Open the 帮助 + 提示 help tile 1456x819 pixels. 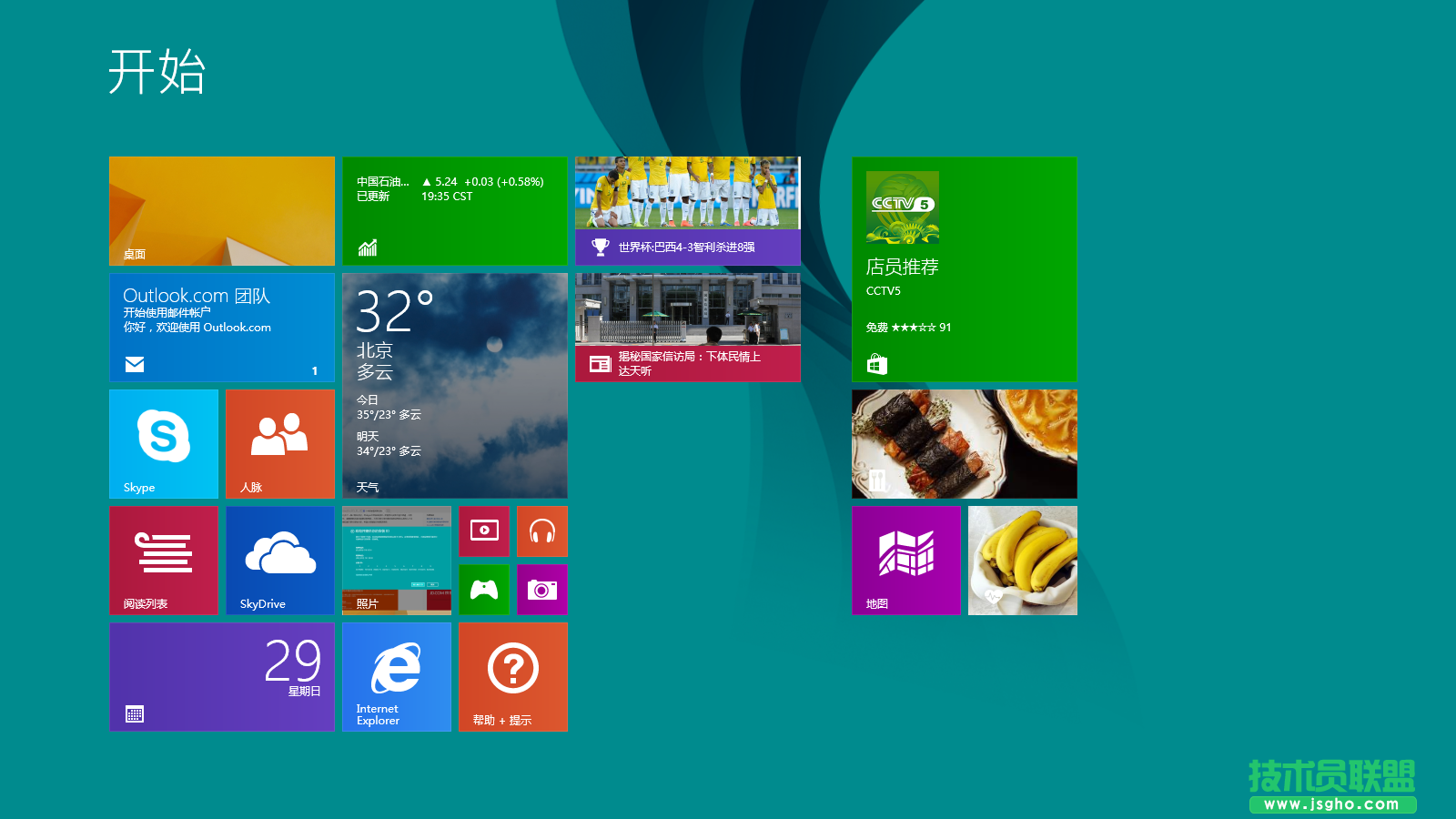pyautogui.click(x=513, y=677)
